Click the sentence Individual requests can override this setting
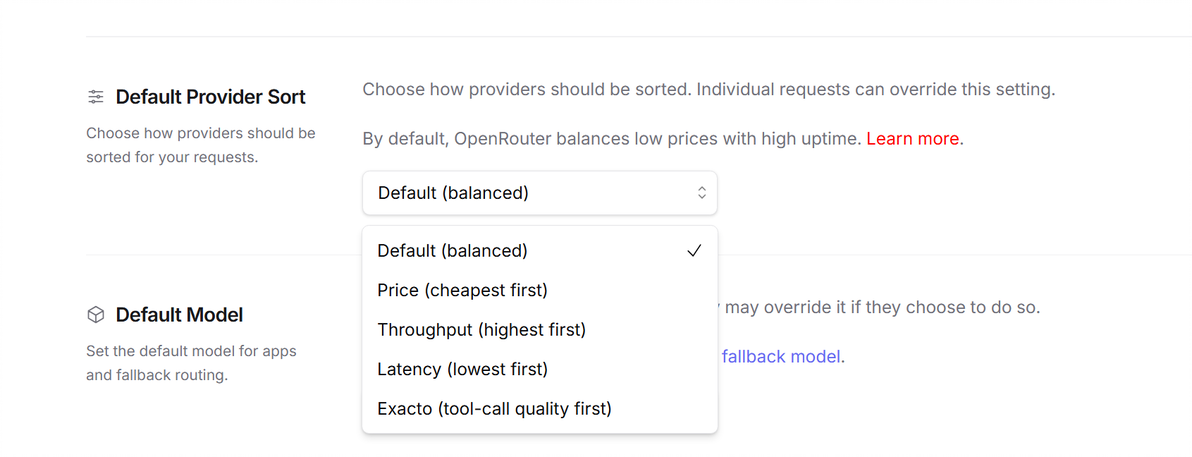Image resolution: width=1192 pixels, height=457 pixels. point(876,90)
